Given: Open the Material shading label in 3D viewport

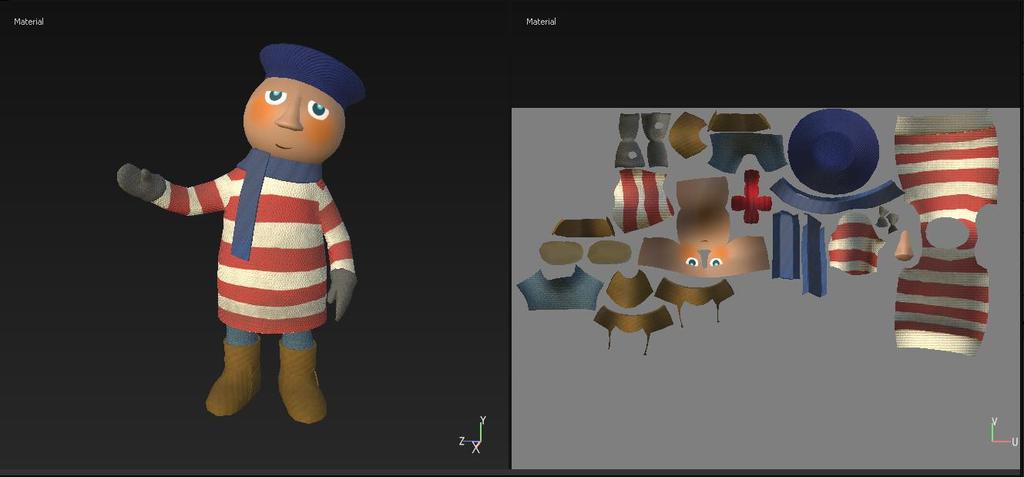Looking at the screenshot, I should point(29,22).
